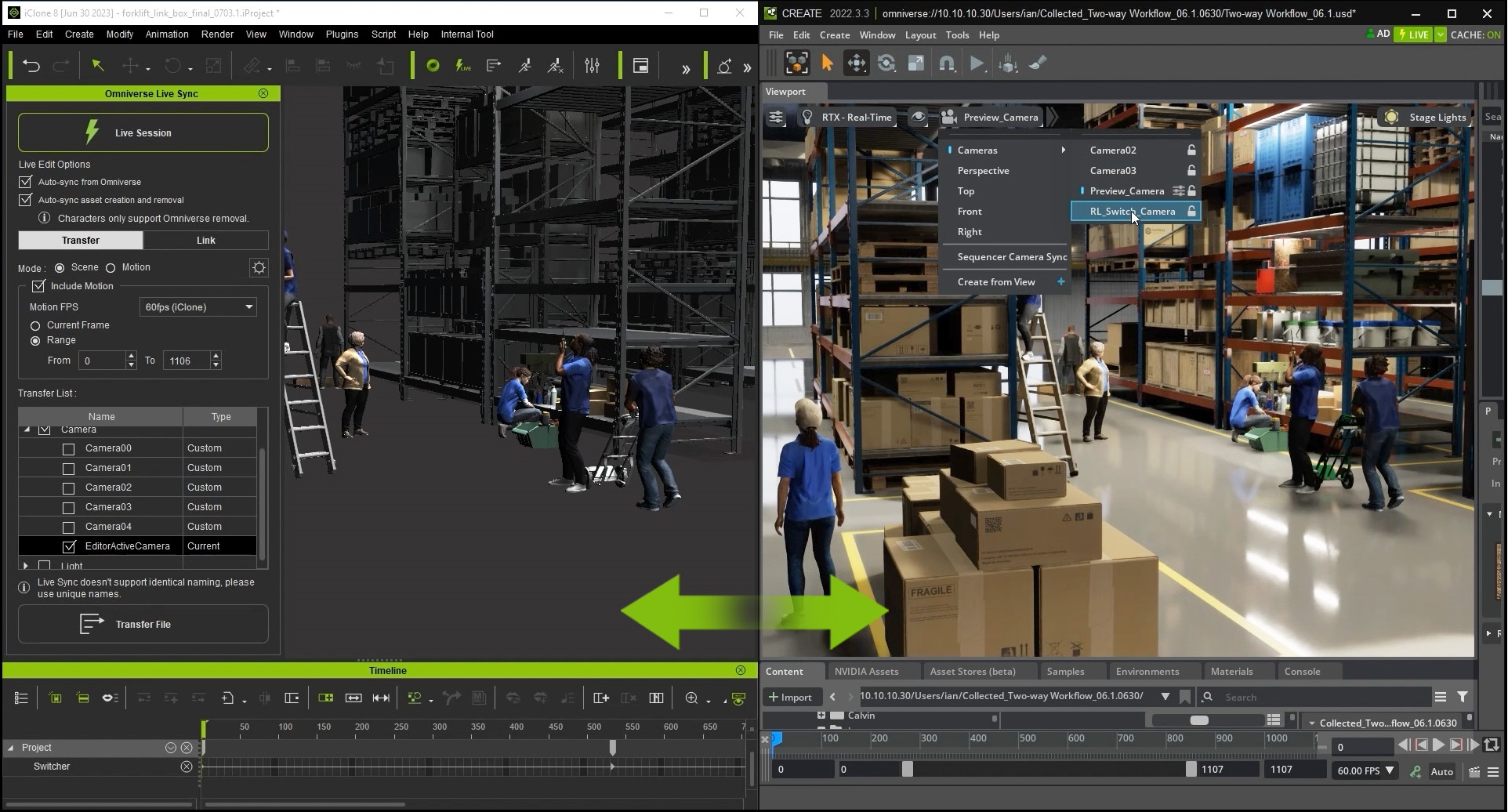Open the Plugins menu in iClone
The width and height of the screenshot is (1508, 812).
pyautogui.click(x=341, y=34)
